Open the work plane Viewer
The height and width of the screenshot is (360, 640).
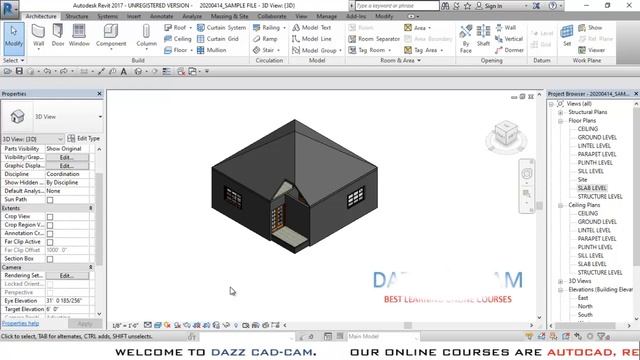point(591,50)
